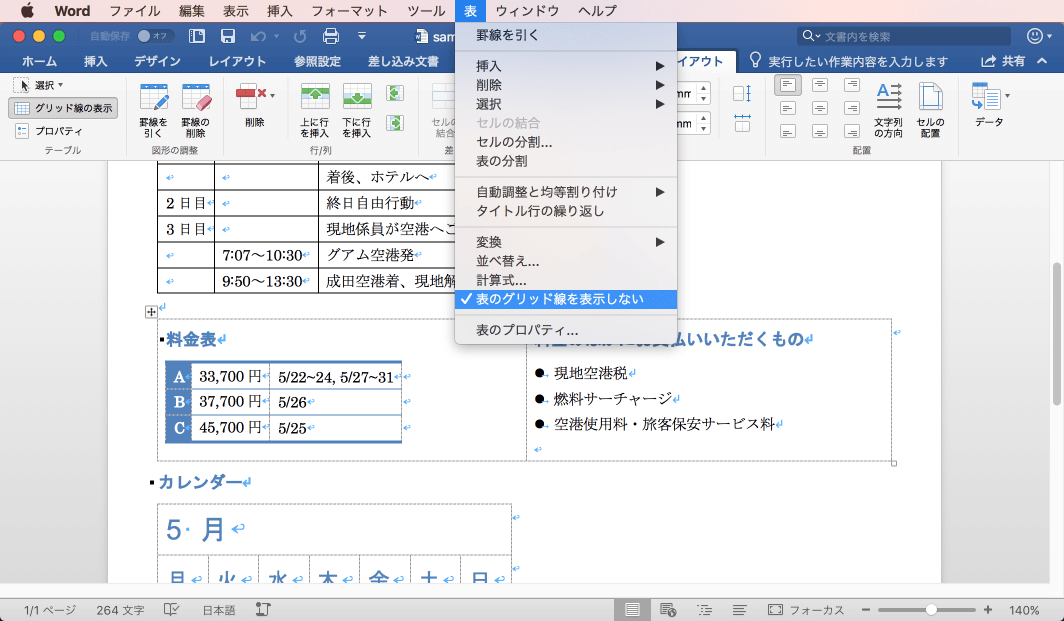This screenshot has width=1064, height=621.
Task: Open the Quick Access Toolbar customize dropdown
Action: (362, 36)
